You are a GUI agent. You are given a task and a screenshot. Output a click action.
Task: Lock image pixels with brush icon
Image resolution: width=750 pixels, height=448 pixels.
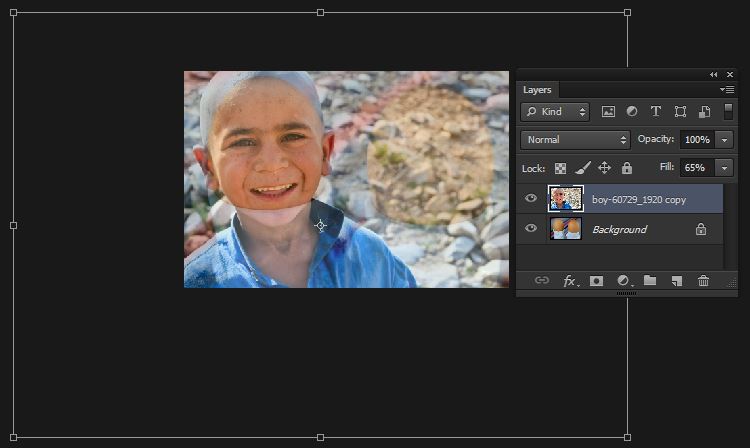point(583,168)
